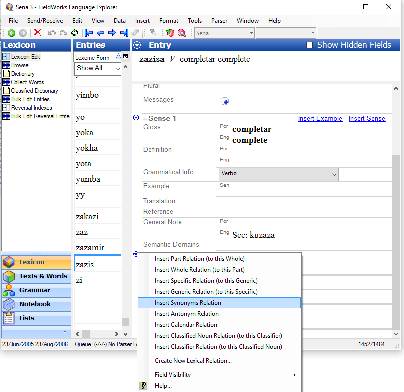Screen dimensions: 404x392
Task: Open the writing system dropdown in toolbar
Action: tap(251, 33)
